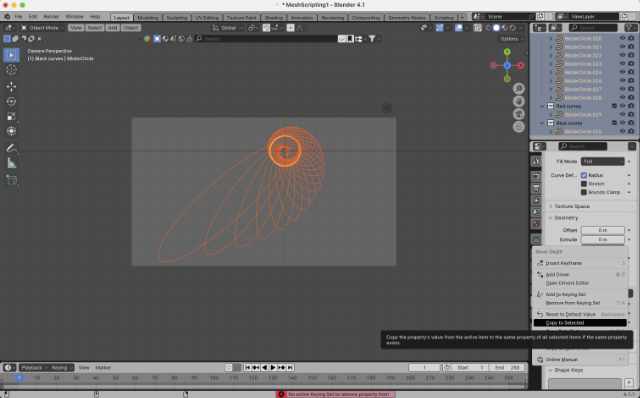Play the animation forward
The height and width of the screenshot is (398, 640).
273,367
